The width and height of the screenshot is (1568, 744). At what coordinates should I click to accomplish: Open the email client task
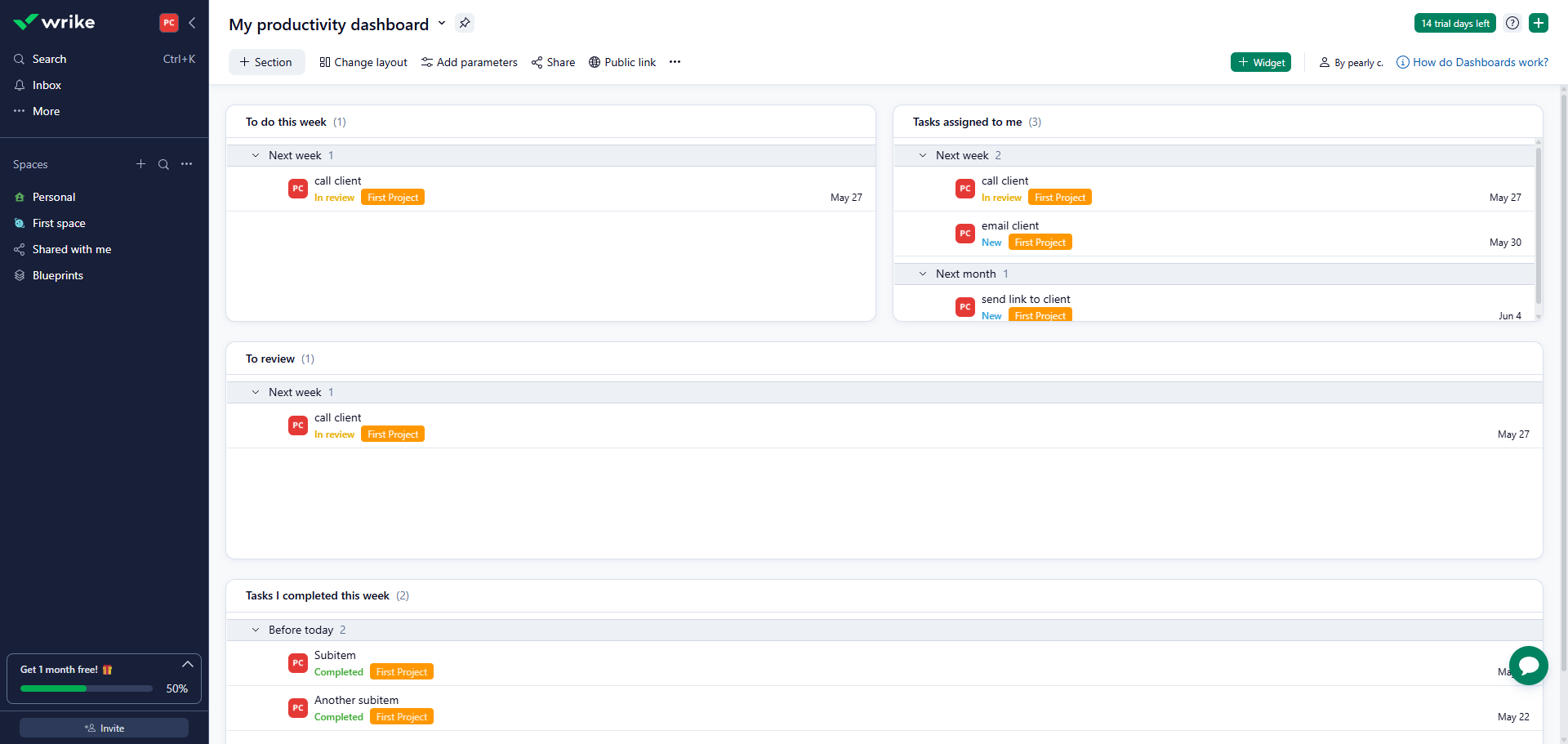point(1010,225)
